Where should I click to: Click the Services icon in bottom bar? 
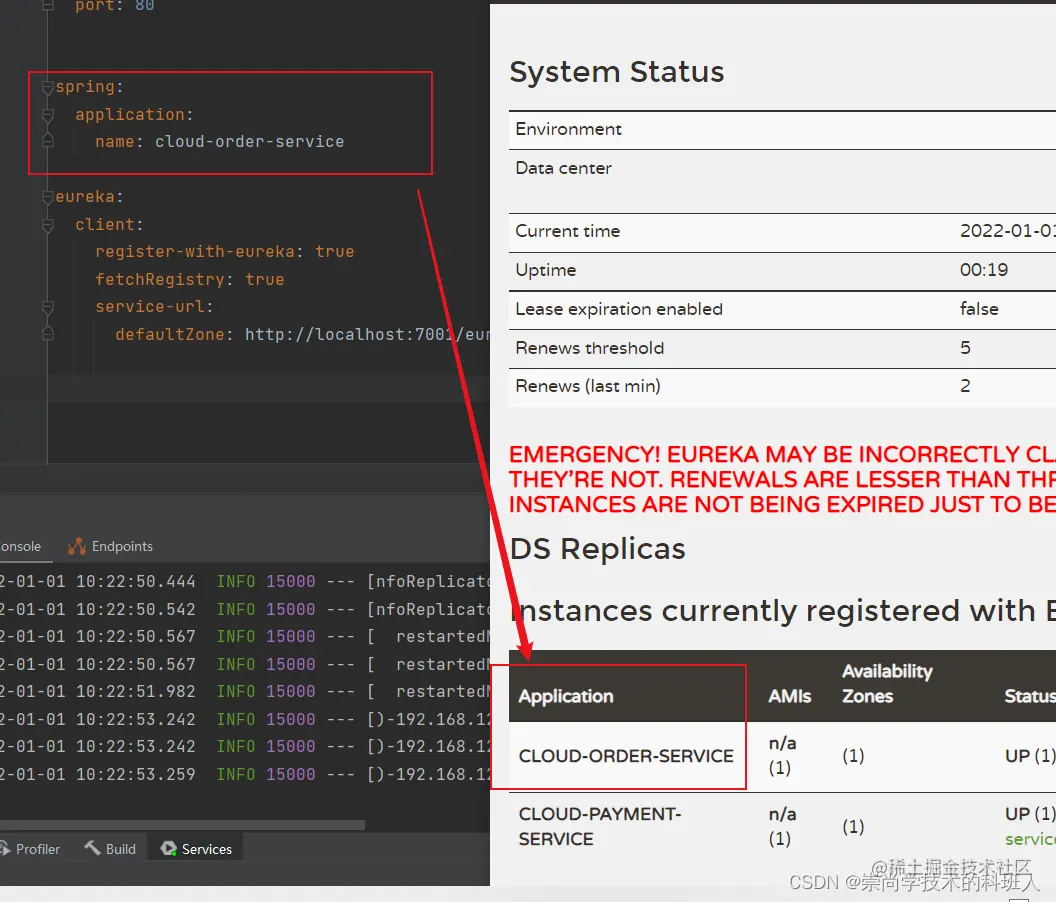[168, 849]
